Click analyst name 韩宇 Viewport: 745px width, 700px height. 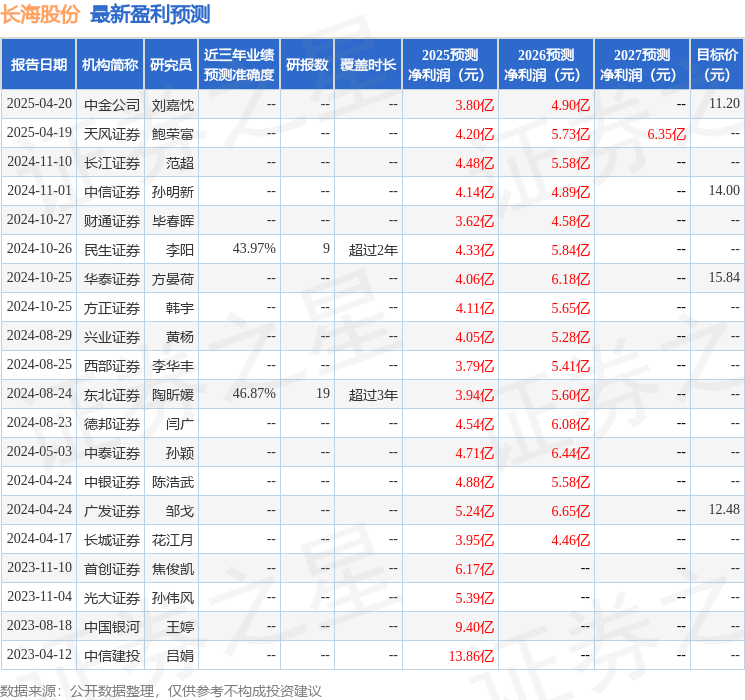(180, 308)
